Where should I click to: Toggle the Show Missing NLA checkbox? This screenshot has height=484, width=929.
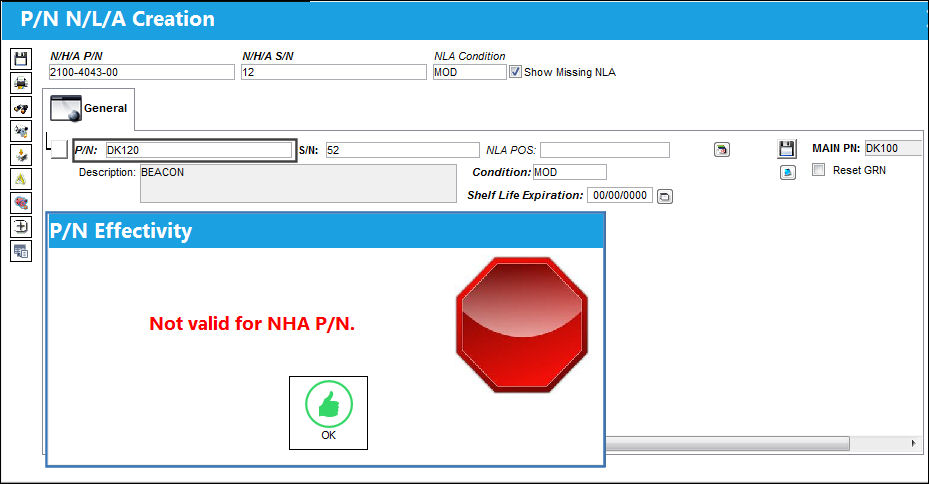coord(515,72)
